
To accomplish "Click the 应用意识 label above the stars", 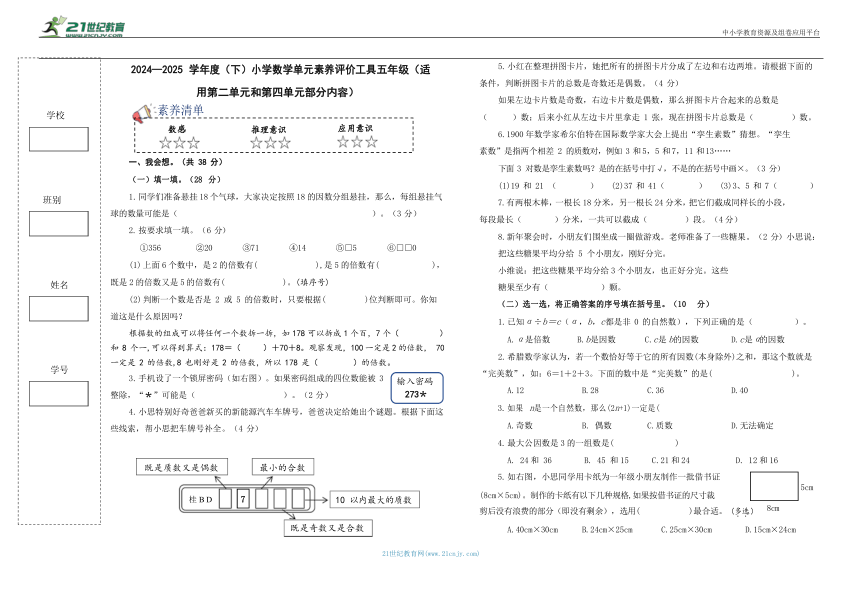I will click(355, 128).
